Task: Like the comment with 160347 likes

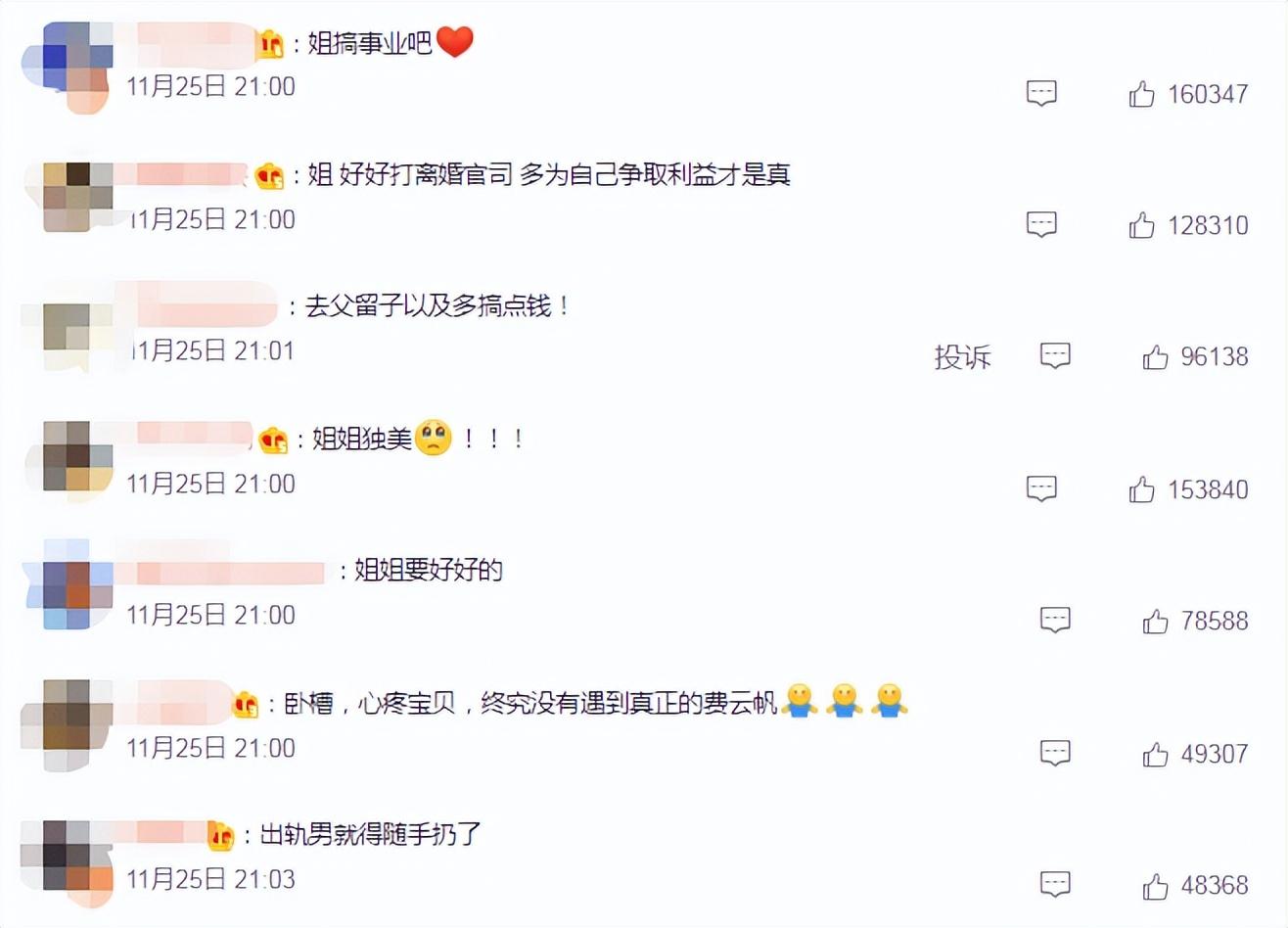Action: point(1141,94)
